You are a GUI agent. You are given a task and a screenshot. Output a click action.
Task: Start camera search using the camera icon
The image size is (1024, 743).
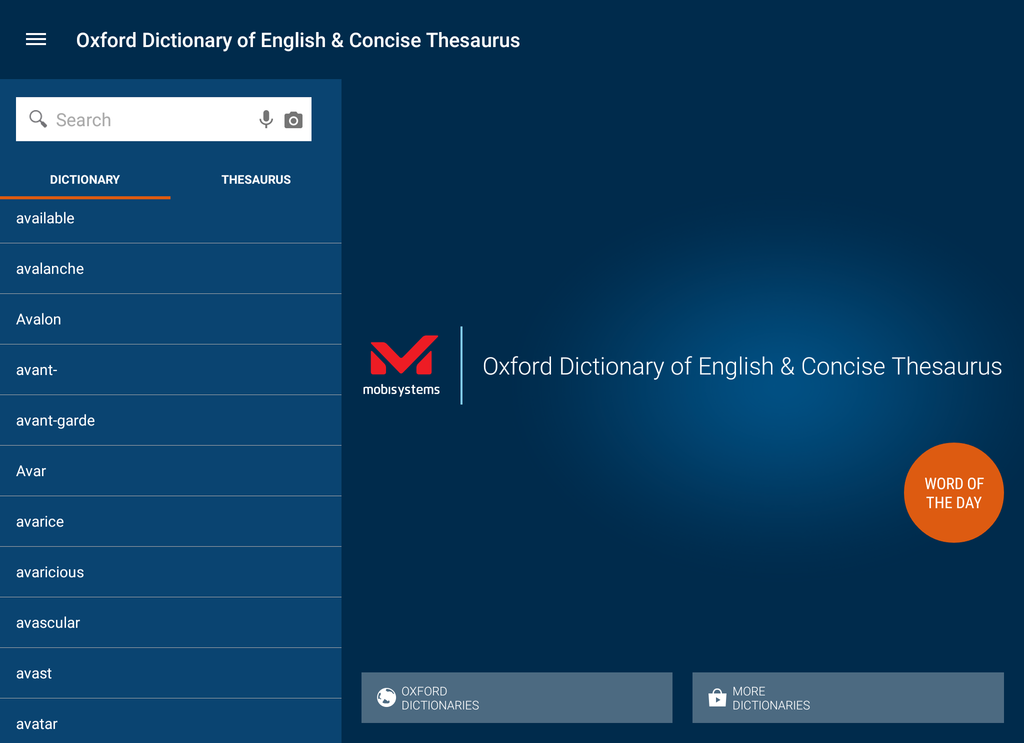coord(293,119)
